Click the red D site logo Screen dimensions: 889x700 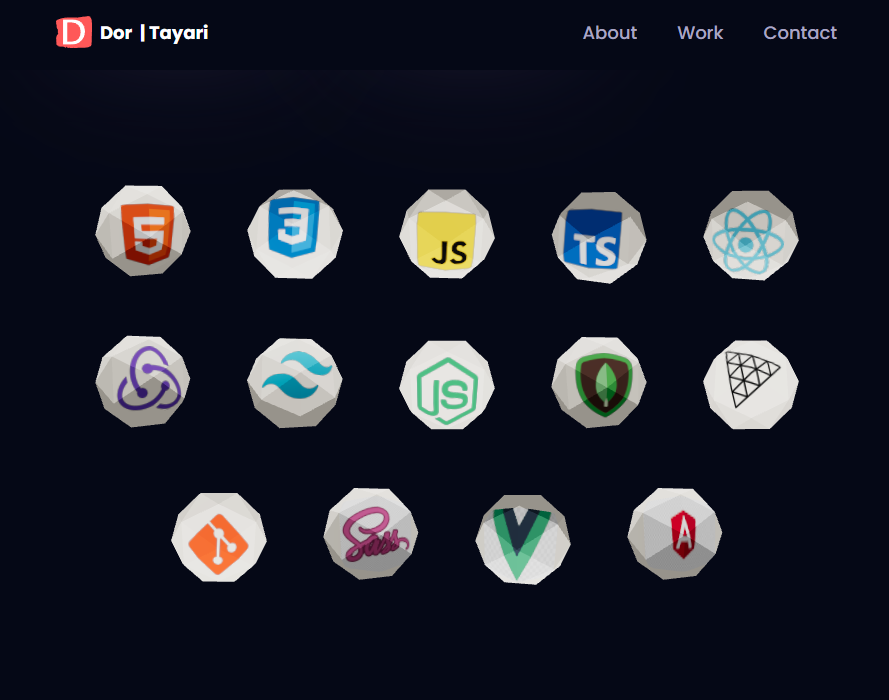pos(74,32)
